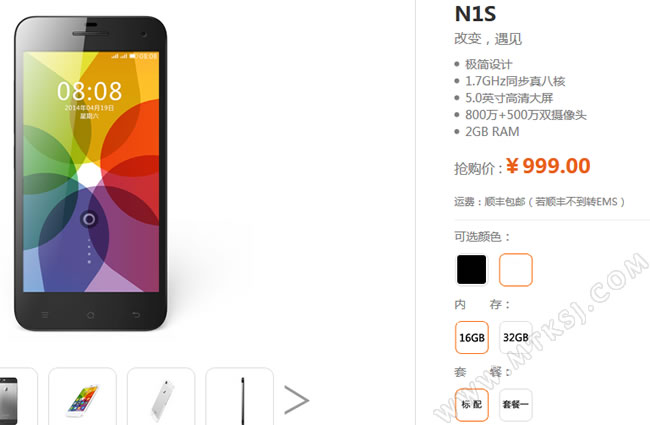This screenshot has height=425, width=650.
Task: Click the phone's front camera dot
Action: point(144,34)
